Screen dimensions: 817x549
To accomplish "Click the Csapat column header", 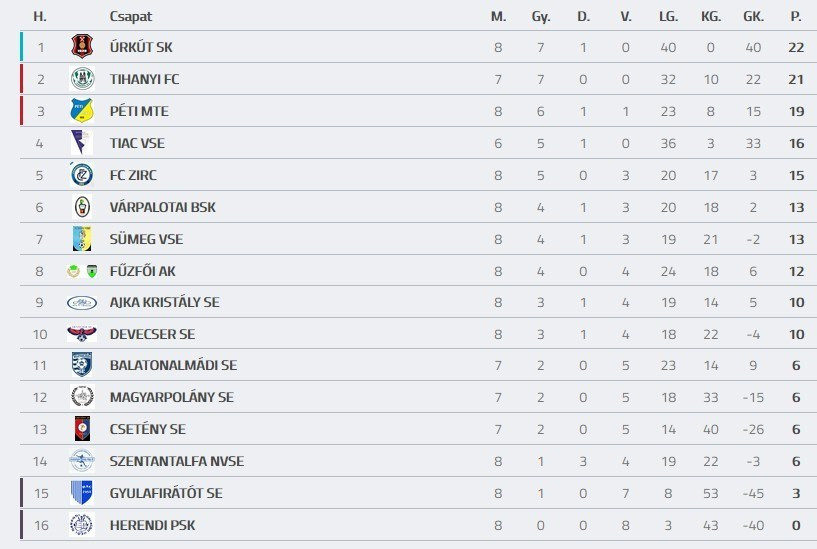I will tap(131, 16).
